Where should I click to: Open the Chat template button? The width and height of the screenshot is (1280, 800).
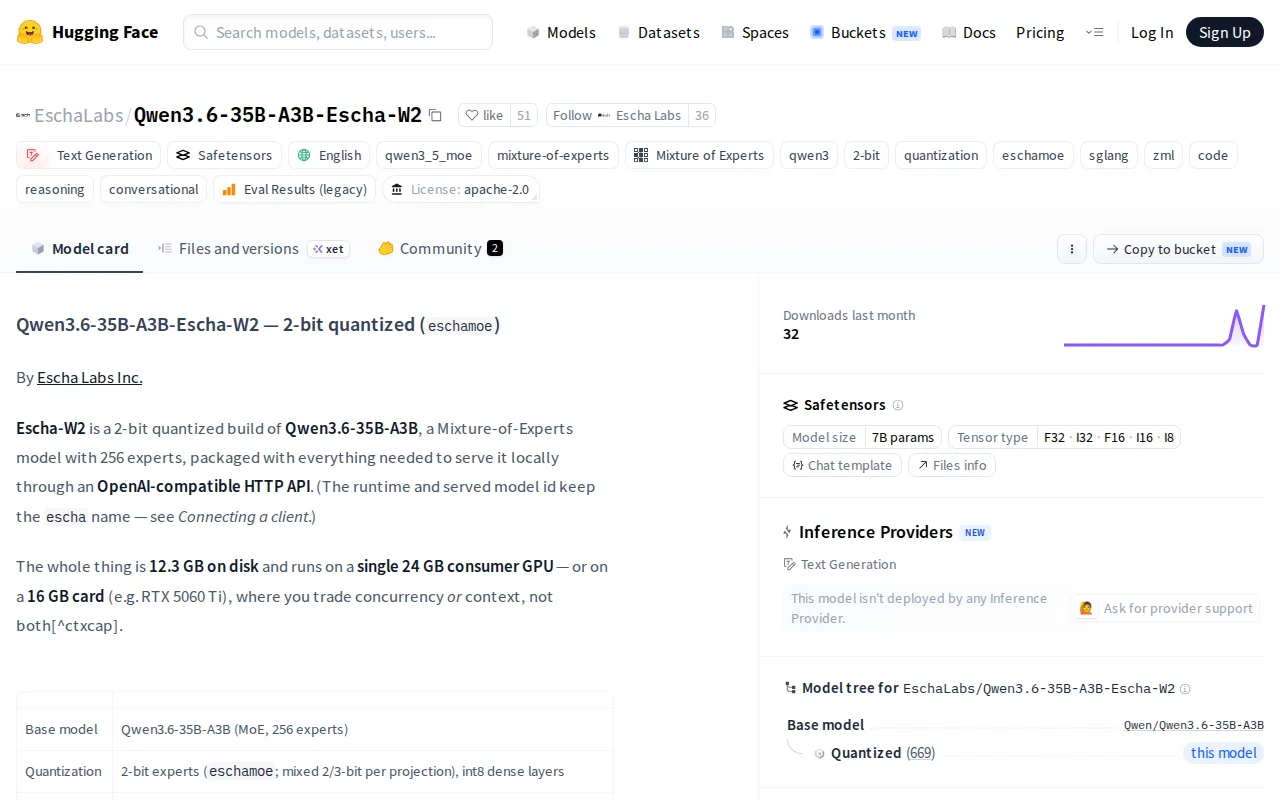(842, 465)
